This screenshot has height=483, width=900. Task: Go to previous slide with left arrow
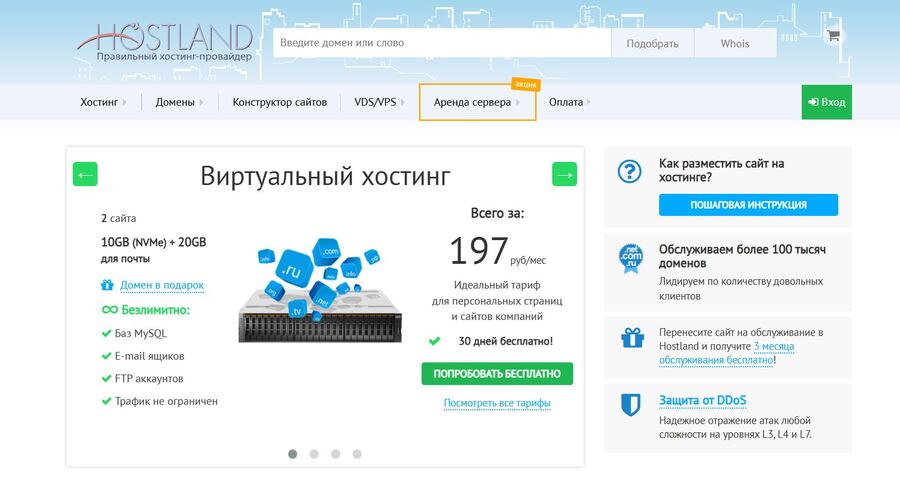[x=85, y=175]
